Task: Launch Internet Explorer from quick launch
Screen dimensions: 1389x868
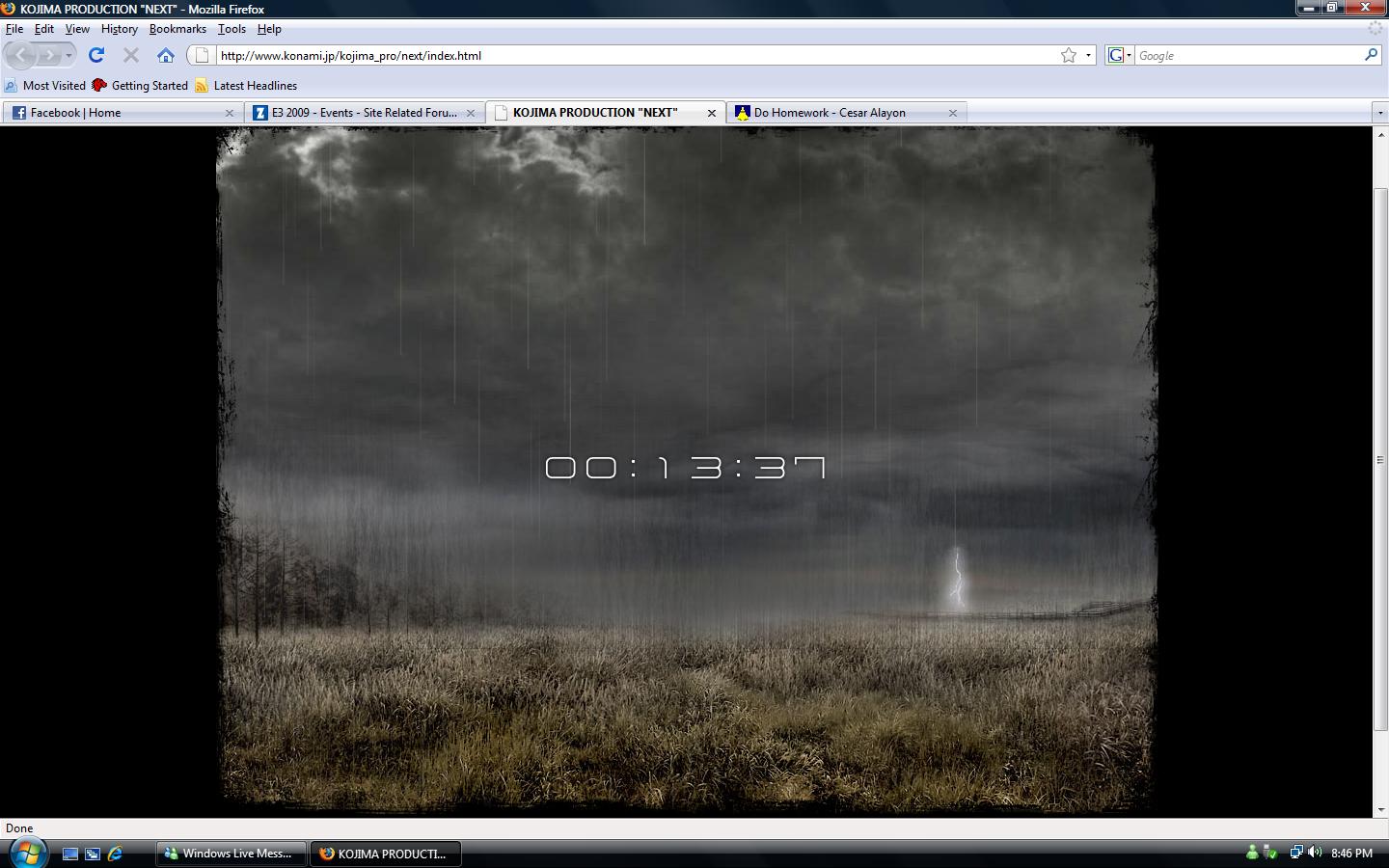Action: point(116,854)
